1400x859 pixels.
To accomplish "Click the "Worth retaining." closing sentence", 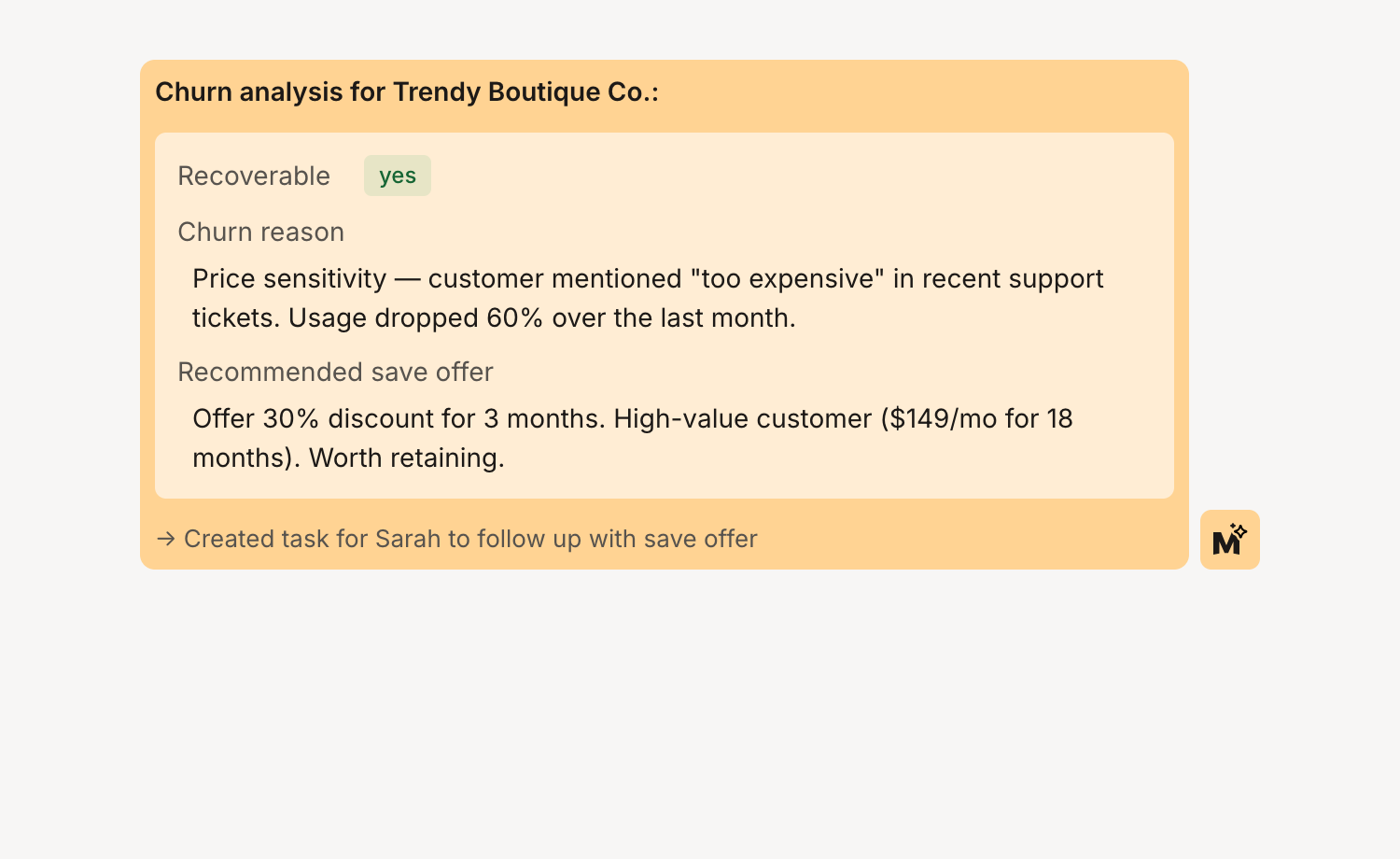I will [406, 458].
